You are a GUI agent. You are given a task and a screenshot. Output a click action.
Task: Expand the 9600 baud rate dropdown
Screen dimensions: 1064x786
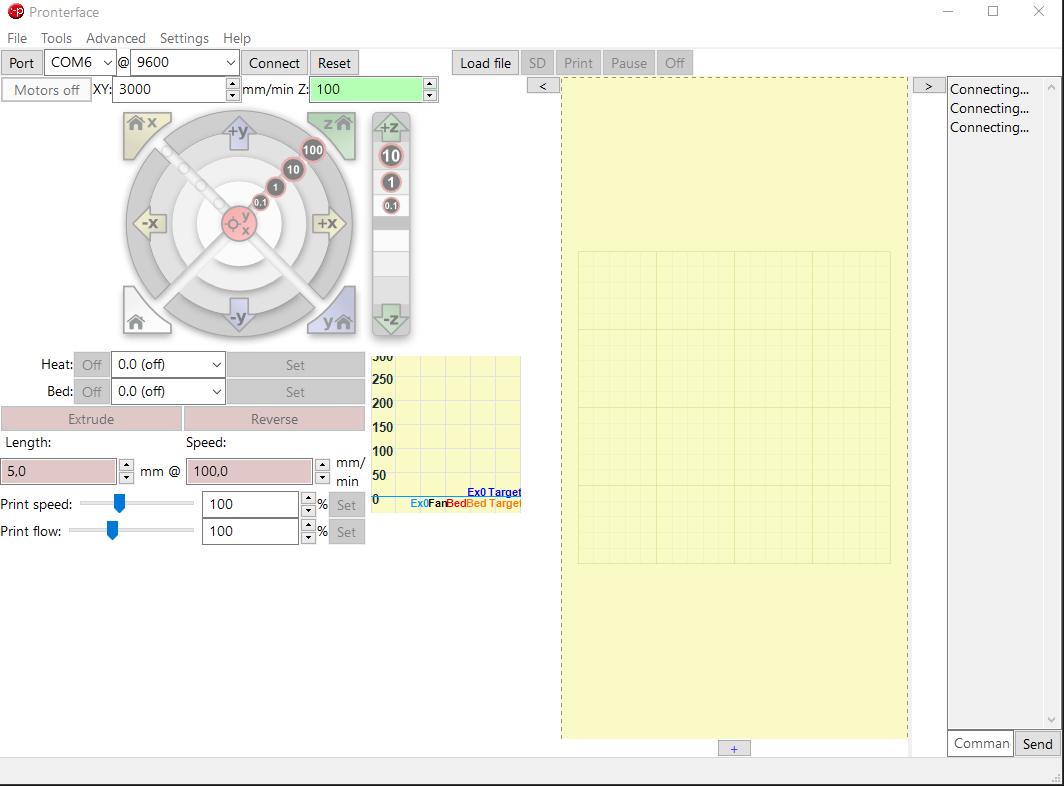pyautogui.click(x=185, y=62)
